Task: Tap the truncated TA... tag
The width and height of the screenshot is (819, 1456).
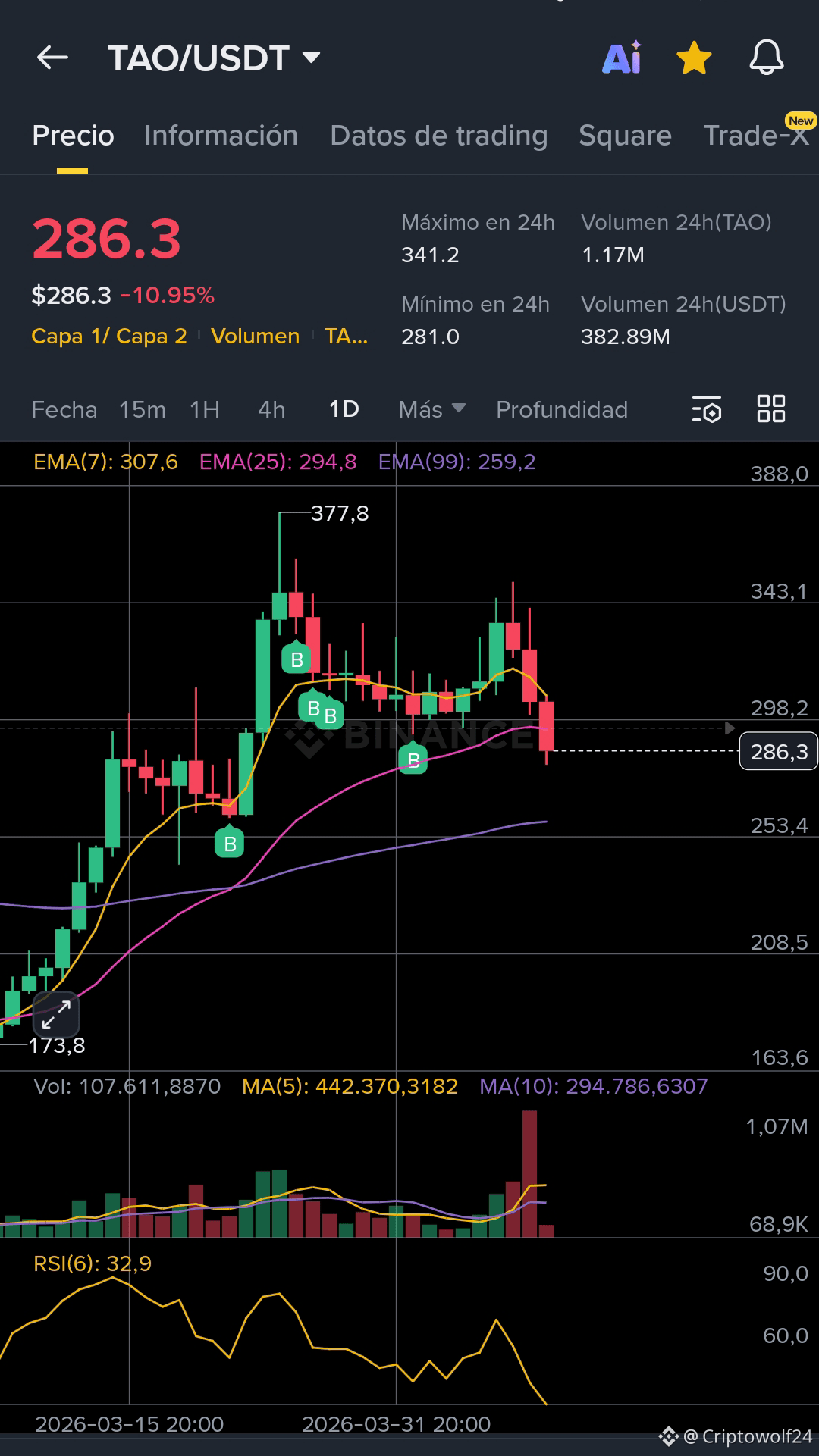Action: (346, 337)
